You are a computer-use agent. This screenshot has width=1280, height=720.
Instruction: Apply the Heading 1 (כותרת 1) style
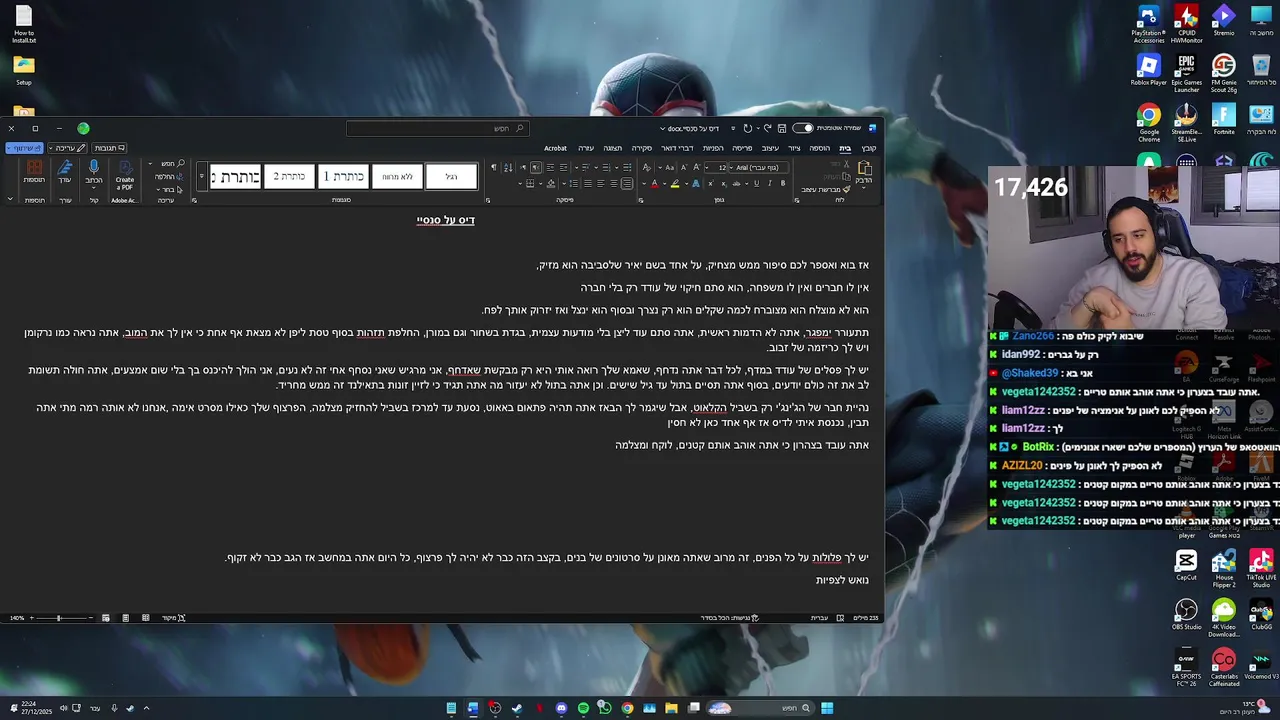point(343,177)
